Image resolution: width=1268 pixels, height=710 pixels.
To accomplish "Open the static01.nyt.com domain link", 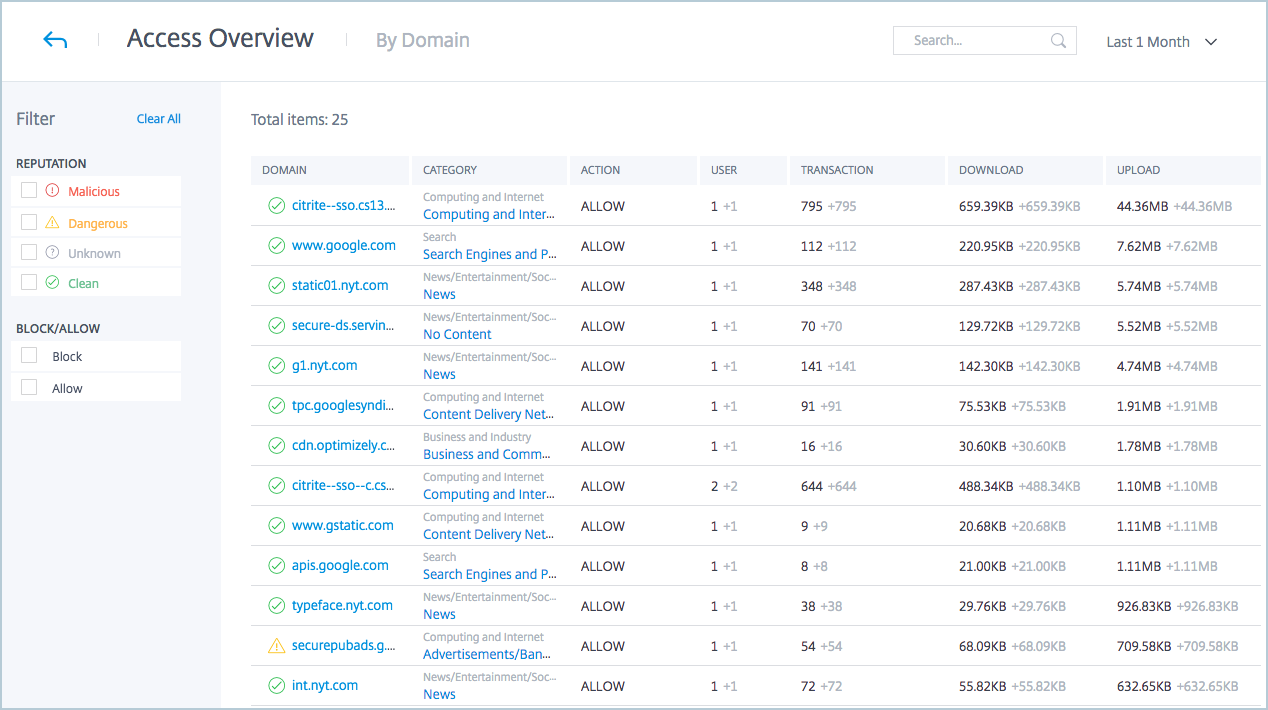I will tap(340, 286).
